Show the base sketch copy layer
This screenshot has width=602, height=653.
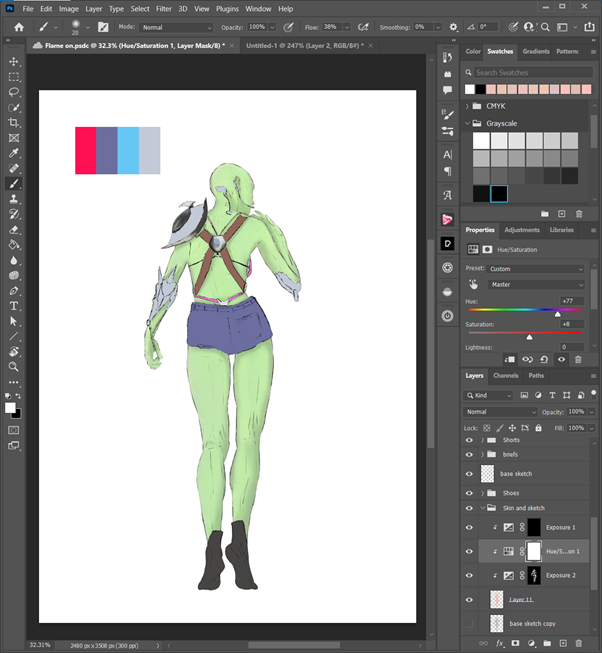pyautogui.click(x=469, y=623)
